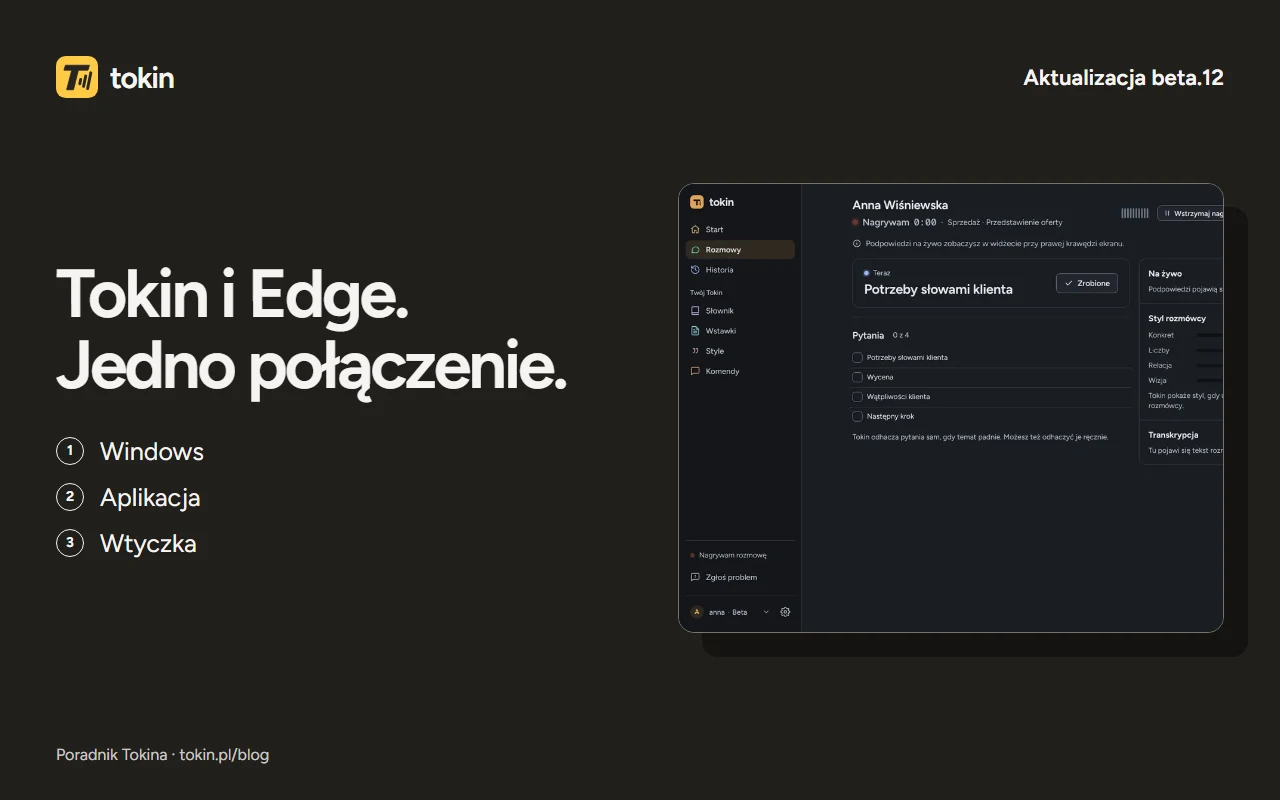The height and width of the screenshot is (800, 1280).
Task: Click the audio level meter bars
Action: [1135, 213]
